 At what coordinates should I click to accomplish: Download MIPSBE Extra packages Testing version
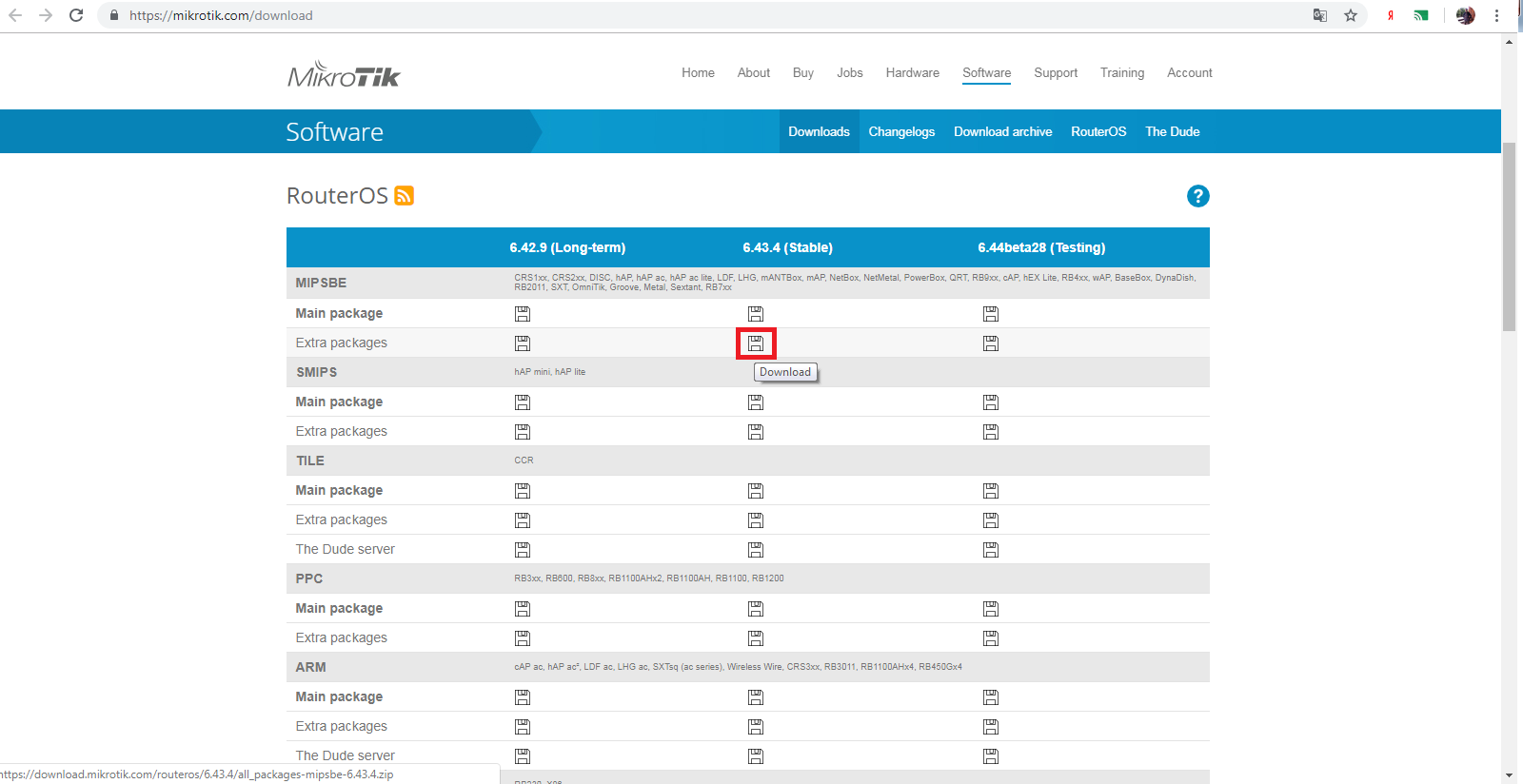pyautogui.click(x=991, y=343)
